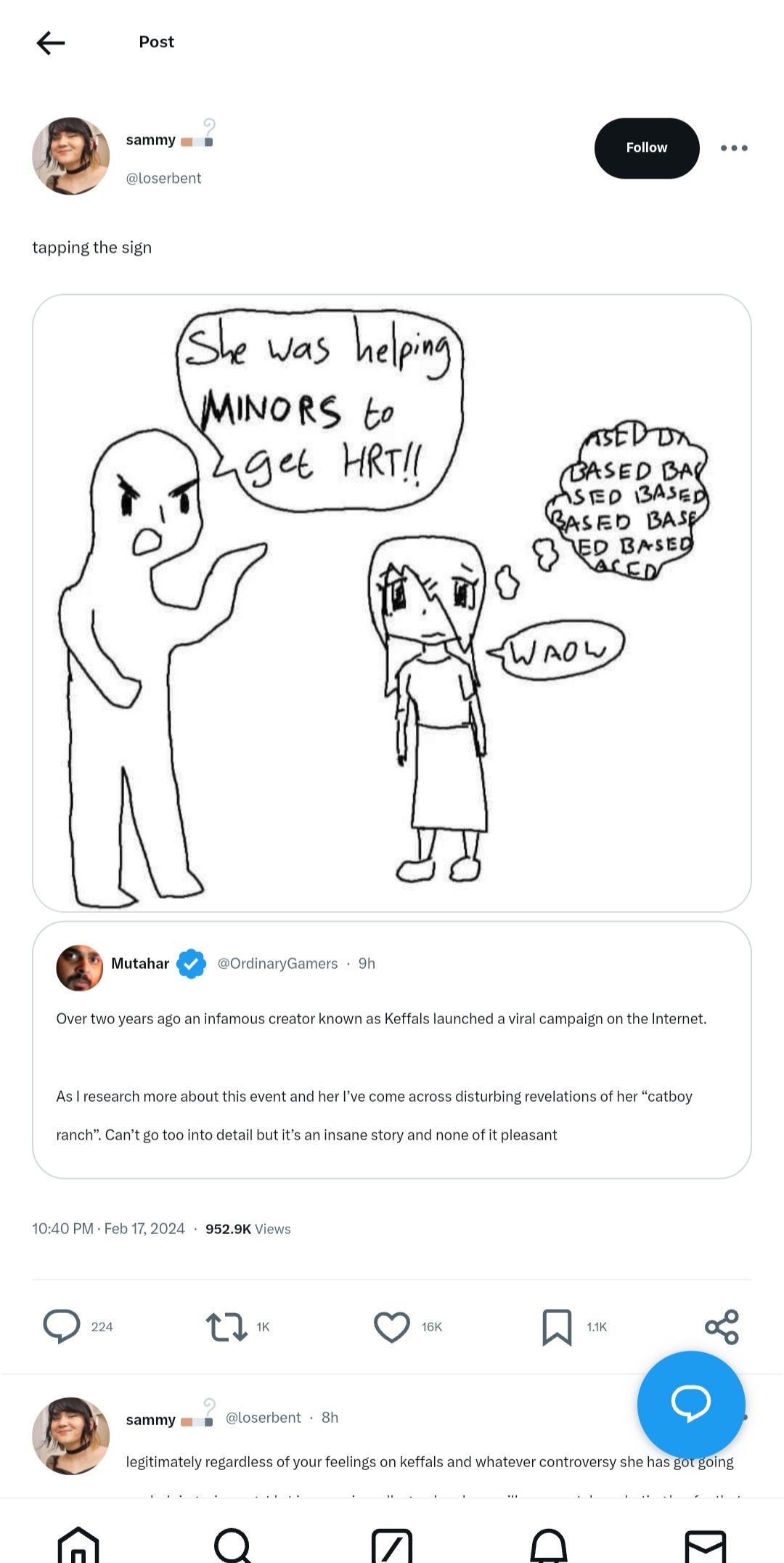
Task: Go to the Home tab
Action: [78, 1544]
